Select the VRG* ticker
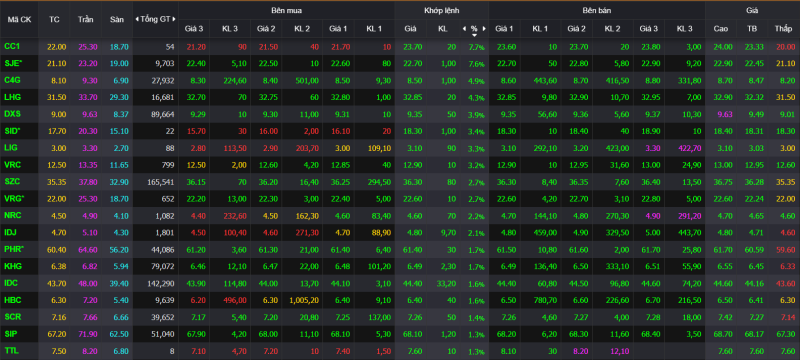The height and width of the screenshot is (360, 800). click(x=13, y=198)
